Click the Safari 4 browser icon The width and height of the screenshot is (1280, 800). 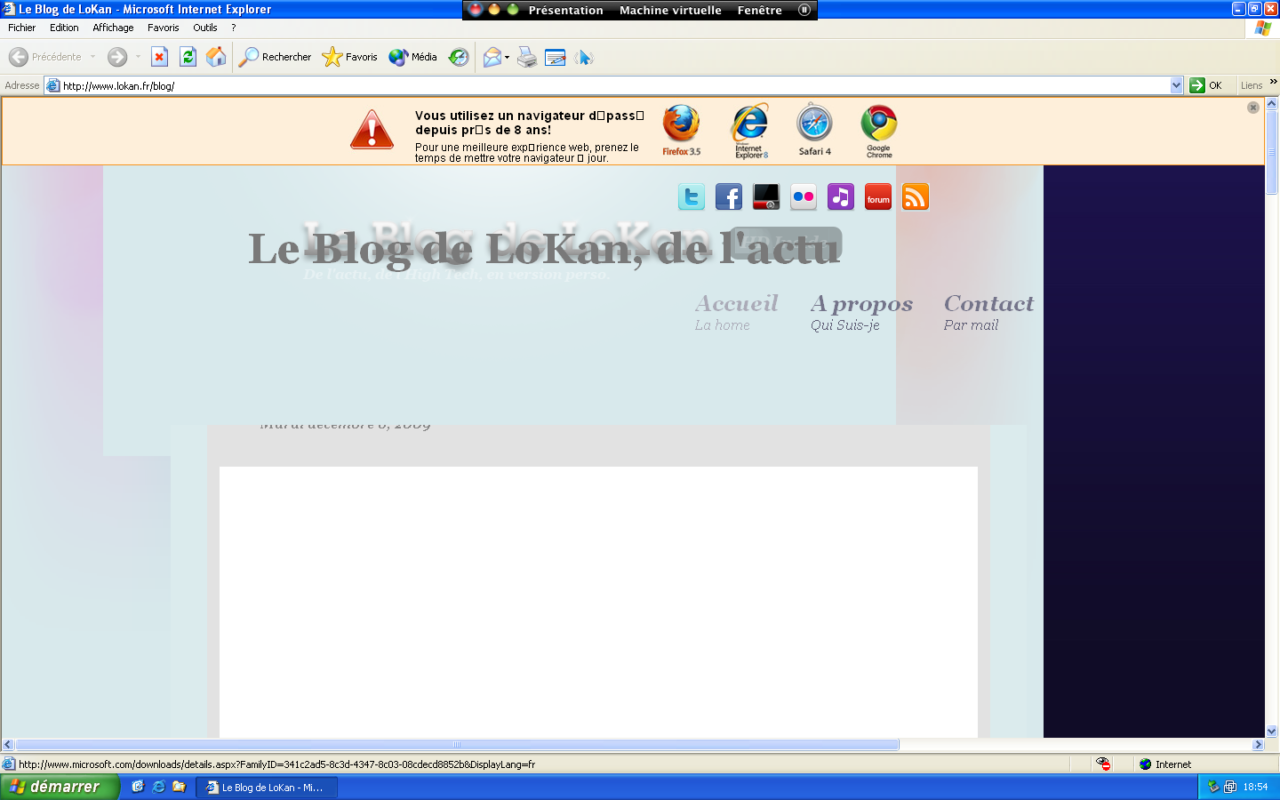(814, 131)
